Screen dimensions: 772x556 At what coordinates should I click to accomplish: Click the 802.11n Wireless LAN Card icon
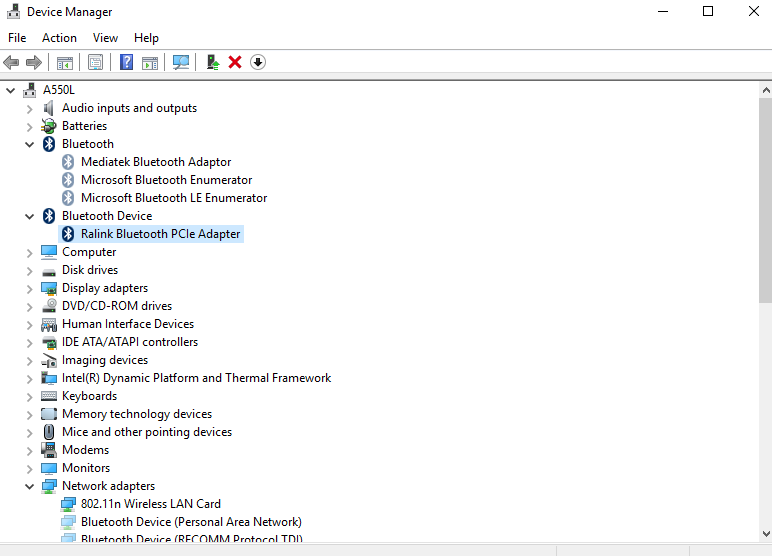68,504
